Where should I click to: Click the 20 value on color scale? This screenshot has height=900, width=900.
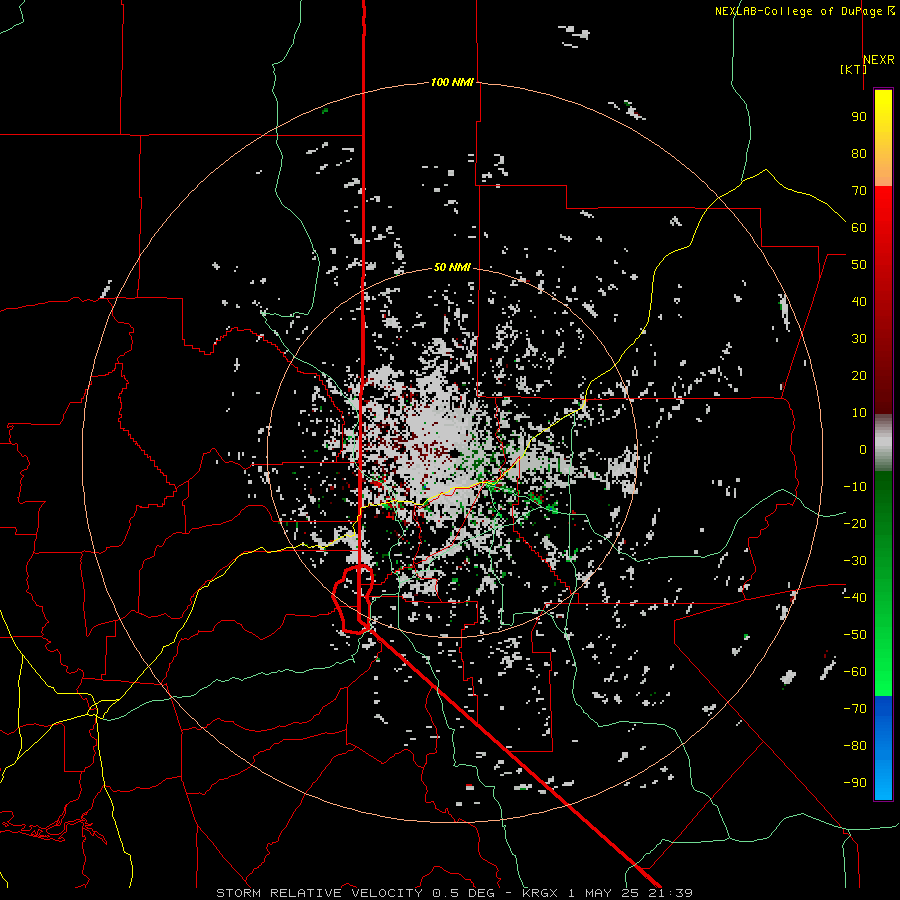coord(859,376)
